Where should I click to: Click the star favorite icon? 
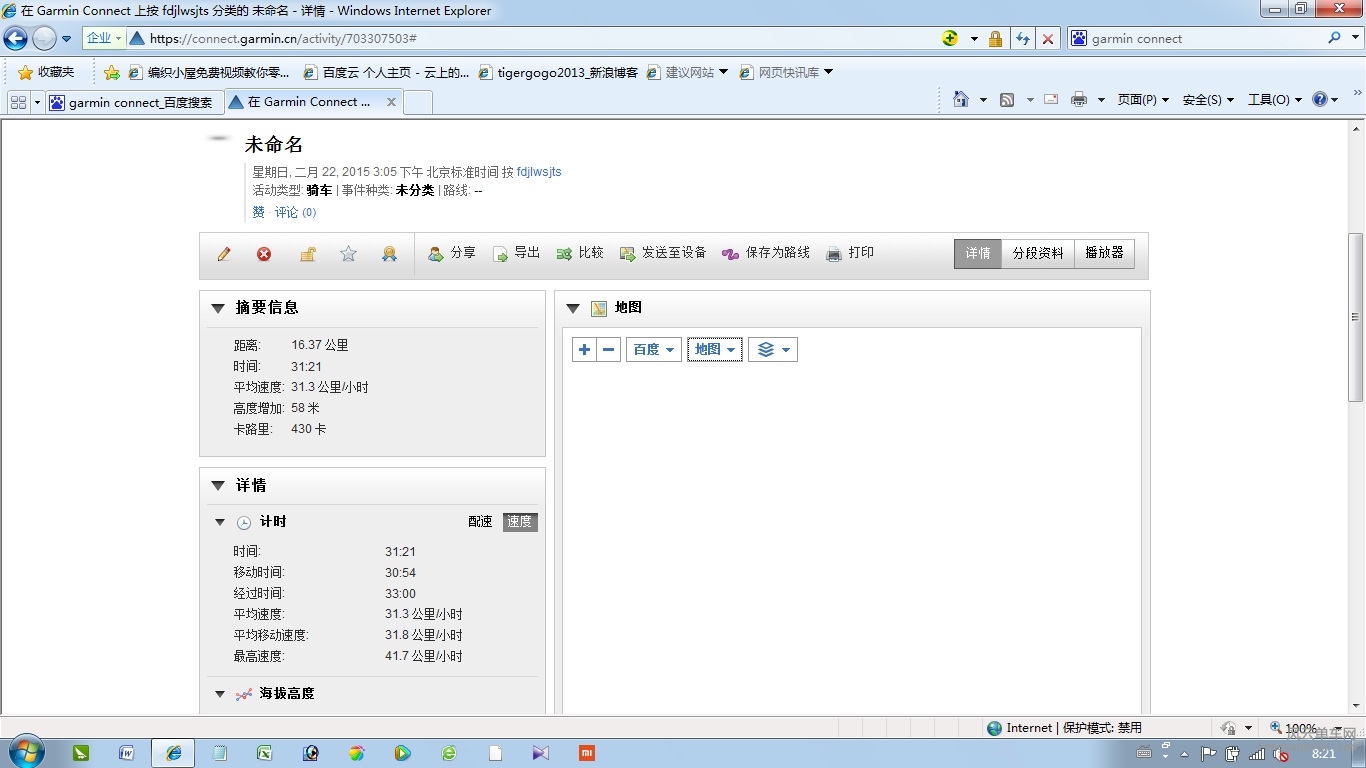click(347, 253)
